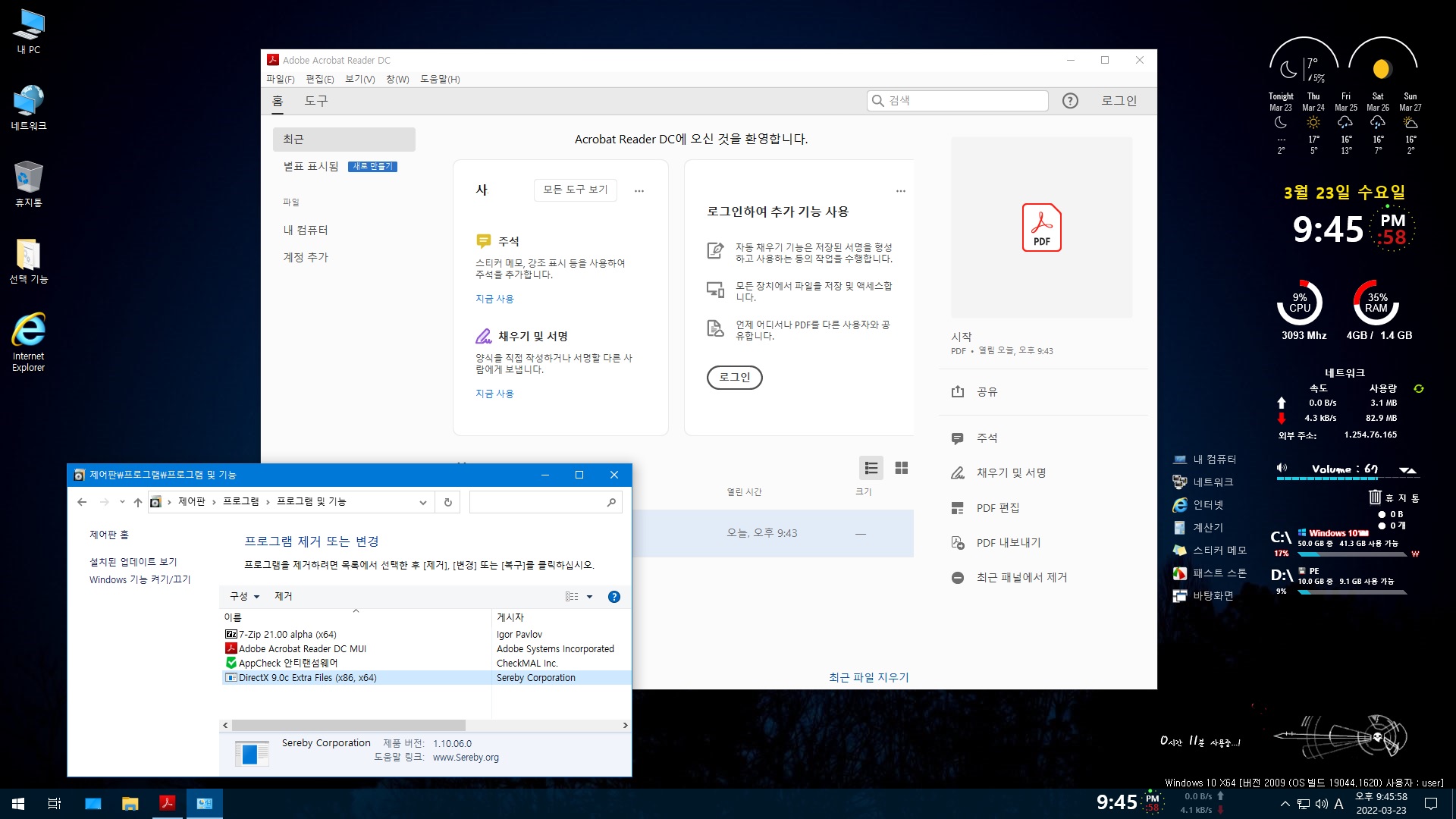1456x819 pixels.
Task: Open recent locations dropdown in Control Panel
Action: [x=122, y=502]
